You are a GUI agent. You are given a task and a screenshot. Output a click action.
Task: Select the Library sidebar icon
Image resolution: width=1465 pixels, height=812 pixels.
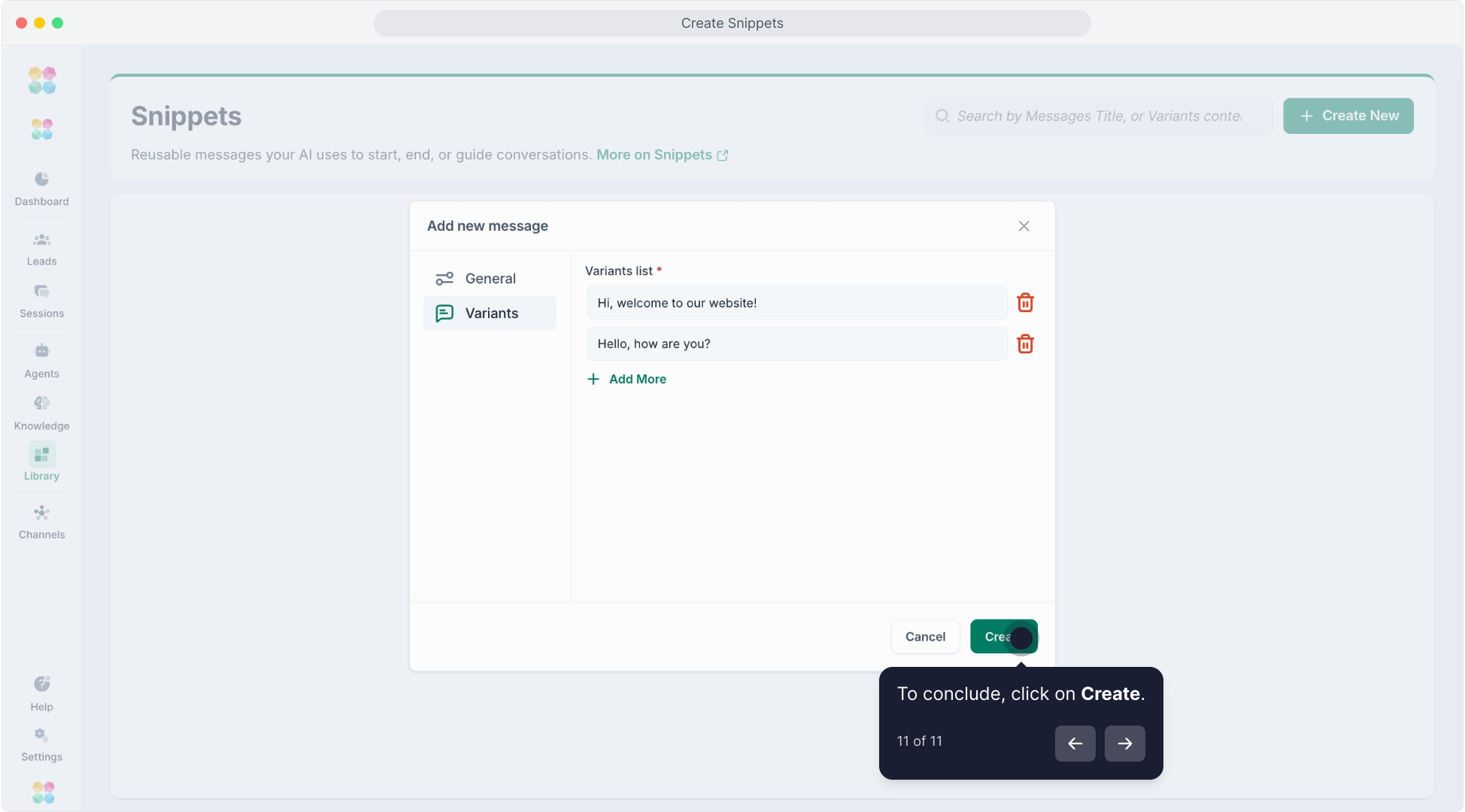pyautogui.click(x=41, y=455)
